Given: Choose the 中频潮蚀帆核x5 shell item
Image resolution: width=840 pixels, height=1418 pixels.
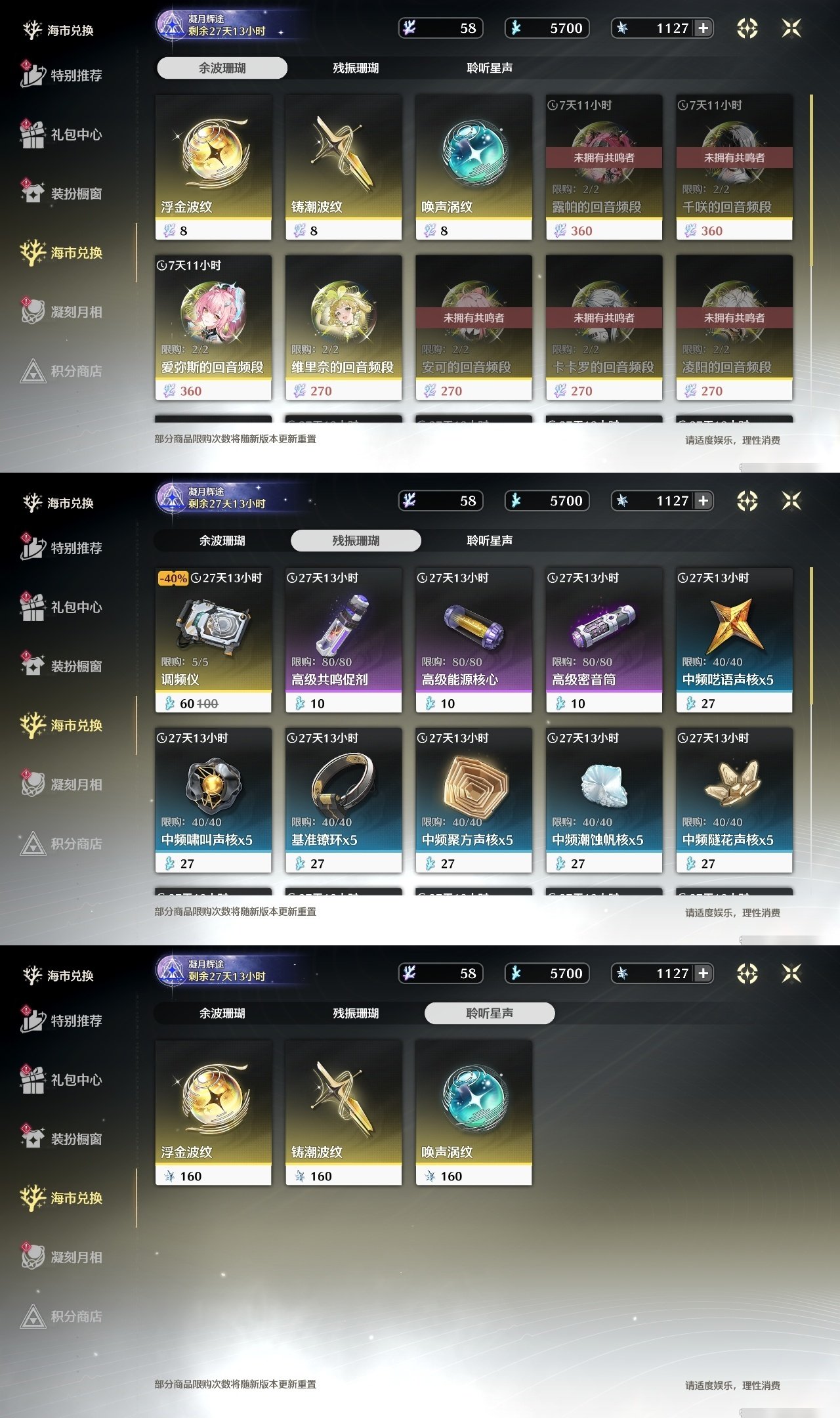Looking at the screenshot, I should 604,800.
